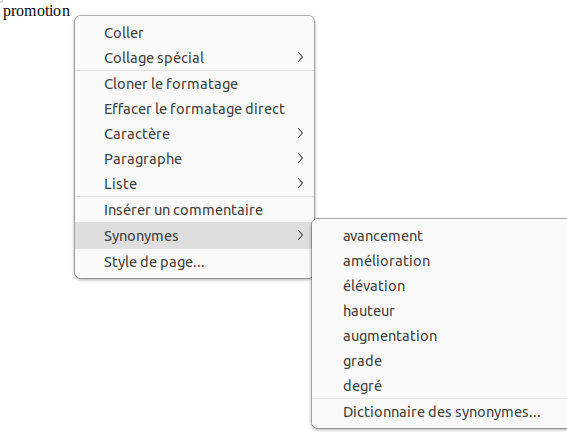This screenshot has width=567, height=432.
Task: Choose Coller from the context menu
Action: click(195, 33)
